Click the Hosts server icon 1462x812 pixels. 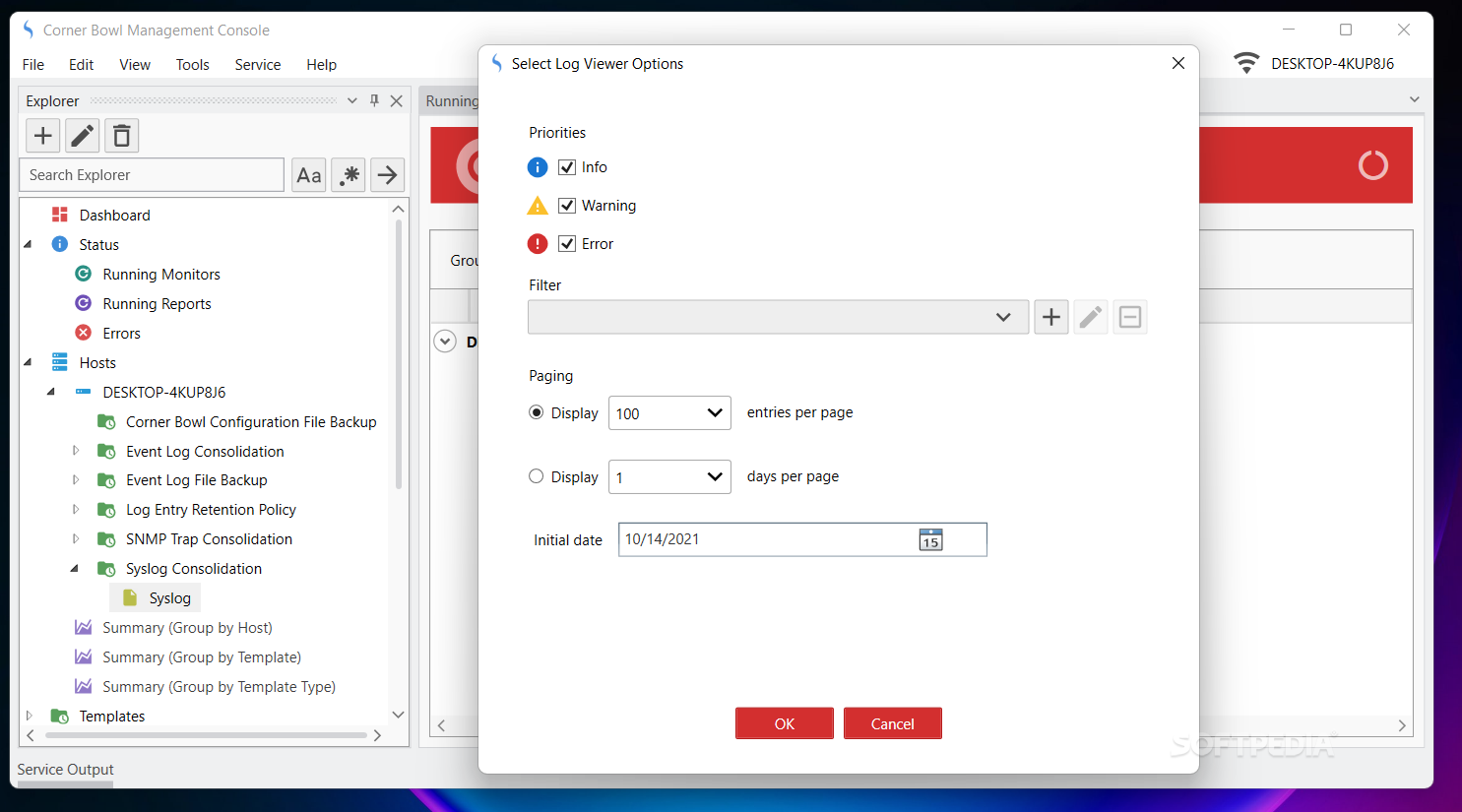pyautogui.click(x=60, y=362)
